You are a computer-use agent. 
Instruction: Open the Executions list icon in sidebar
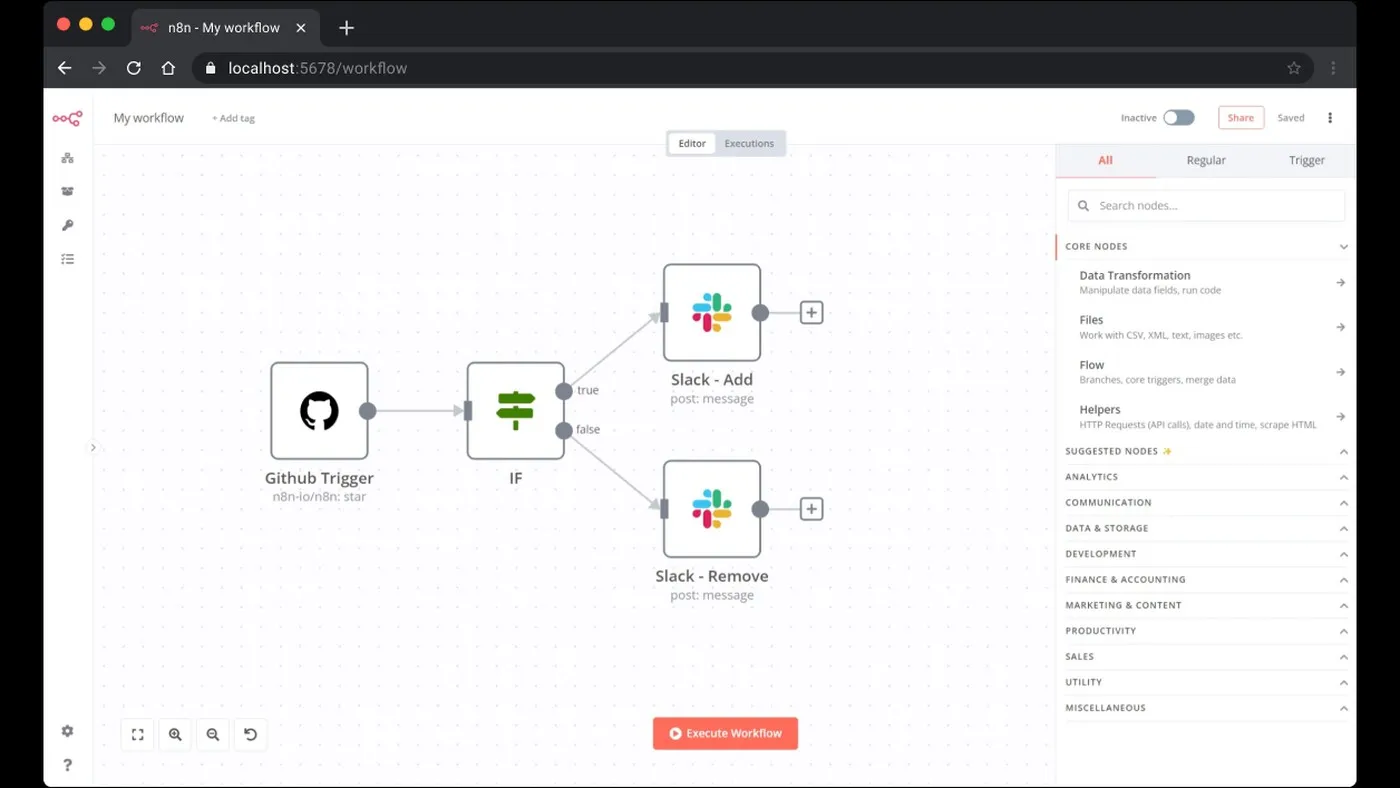(x=67, y=259)
